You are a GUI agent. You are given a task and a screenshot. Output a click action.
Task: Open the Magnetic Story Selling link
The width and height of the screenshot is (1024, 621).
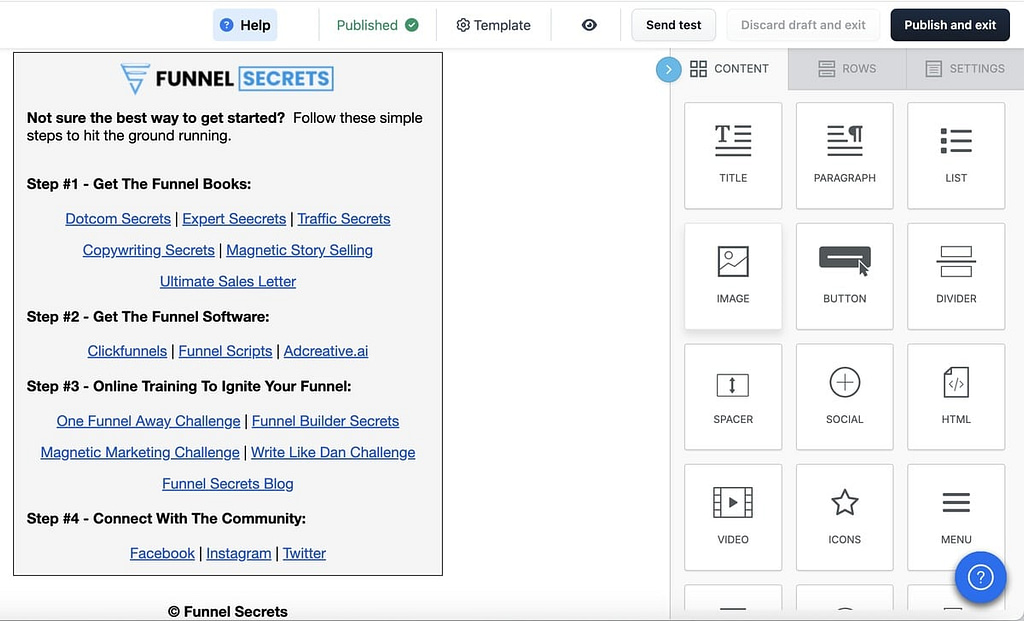[x=299, y=250]
